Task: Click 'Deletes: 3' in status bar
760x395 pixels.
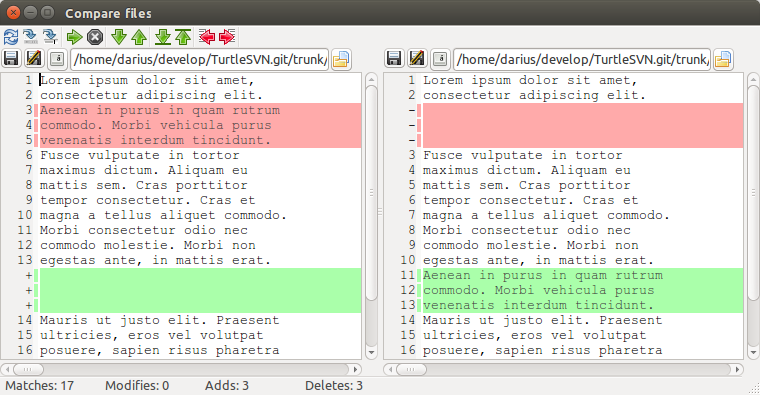Action: click(334, 386)
